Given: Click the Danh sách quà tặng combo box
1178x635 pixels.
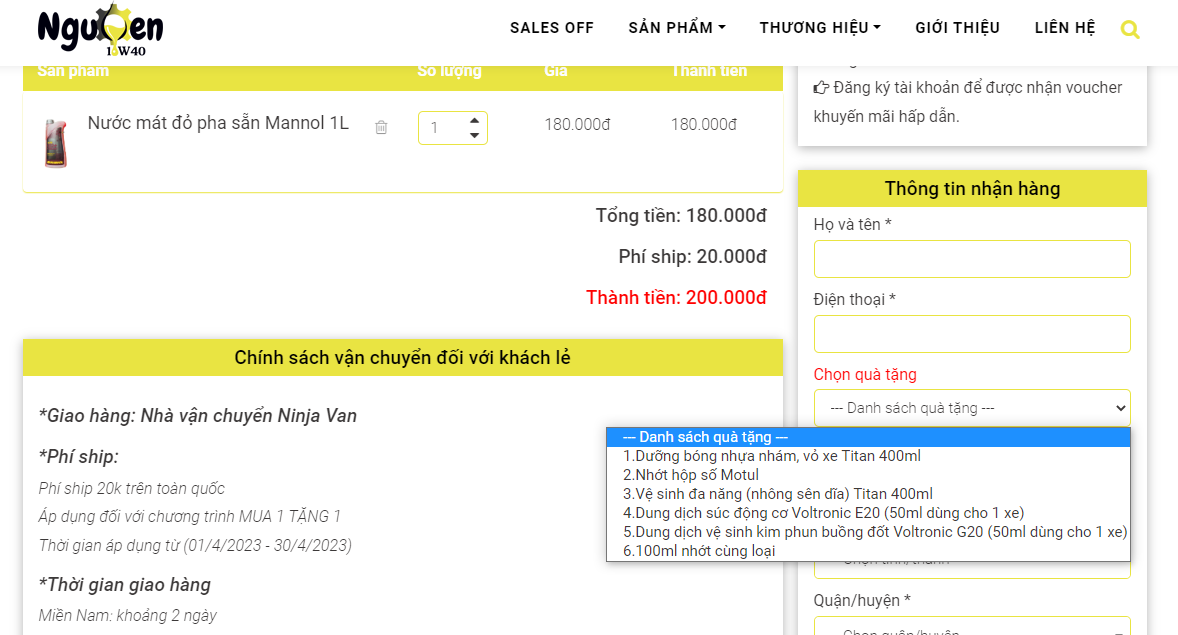Looking at the screenshot, I should [x=972, y=408].
